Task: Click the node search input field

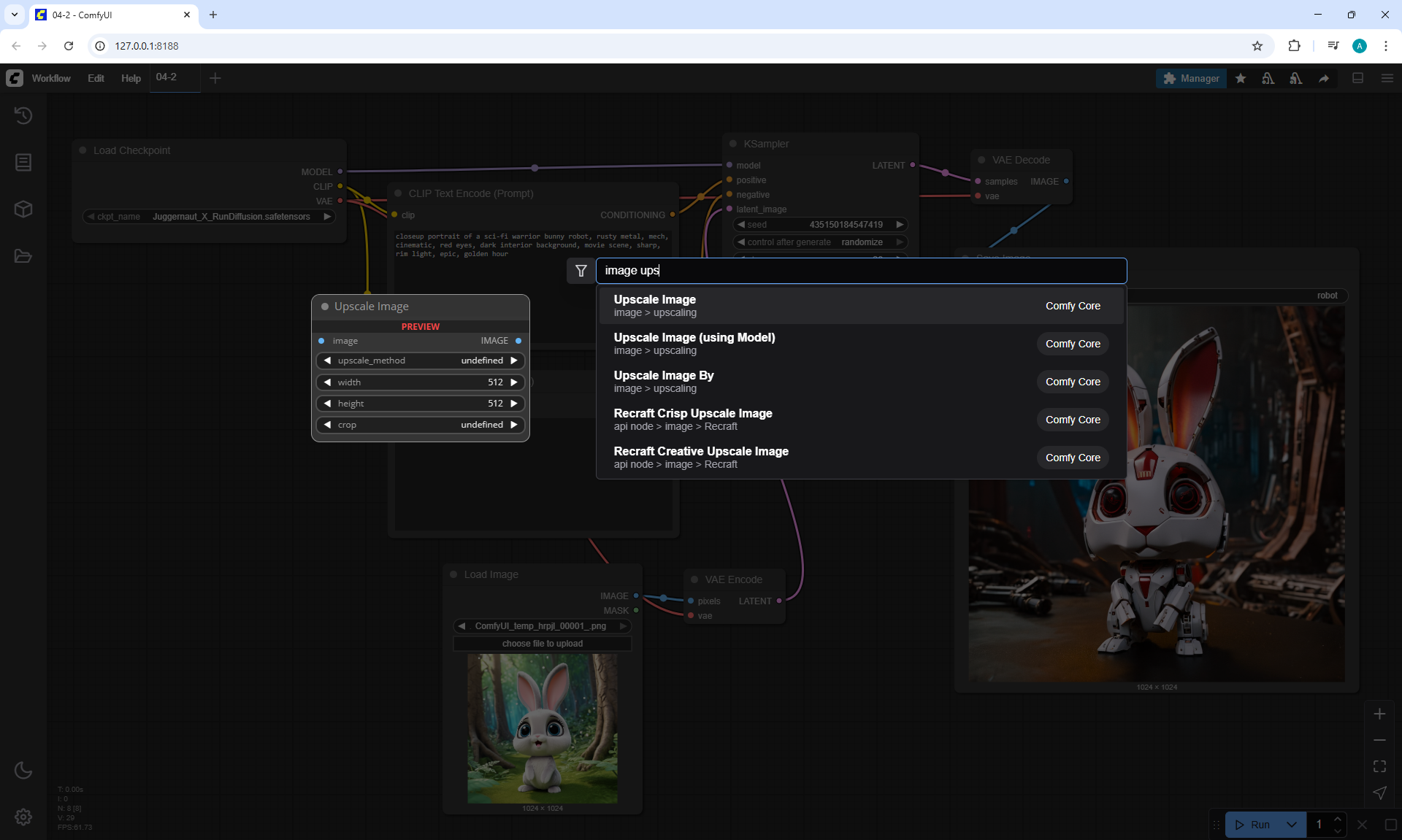Action: tap(862, 271)
